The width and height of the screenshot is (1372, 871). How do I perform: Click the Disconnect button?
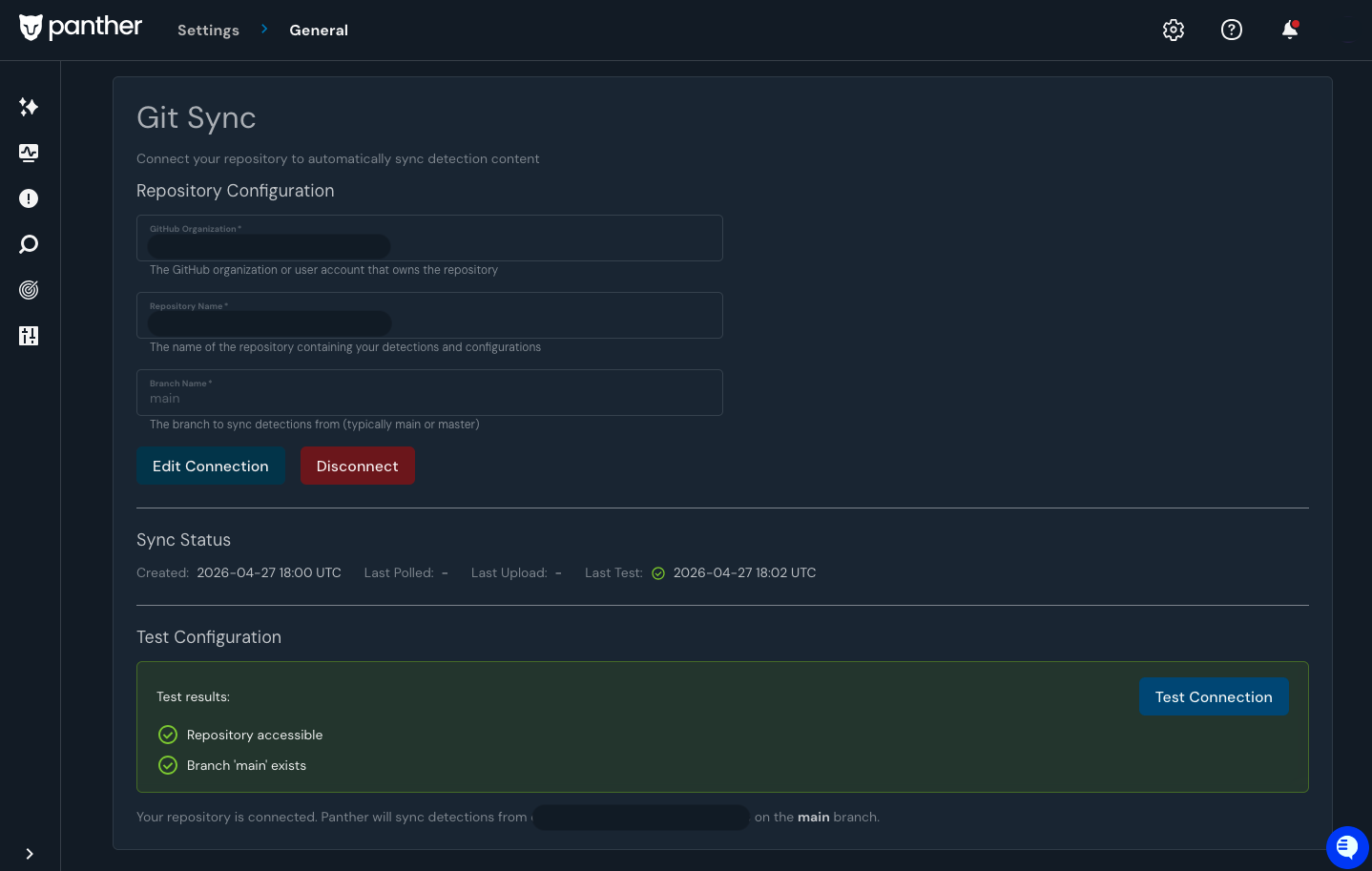pos(358,466)
